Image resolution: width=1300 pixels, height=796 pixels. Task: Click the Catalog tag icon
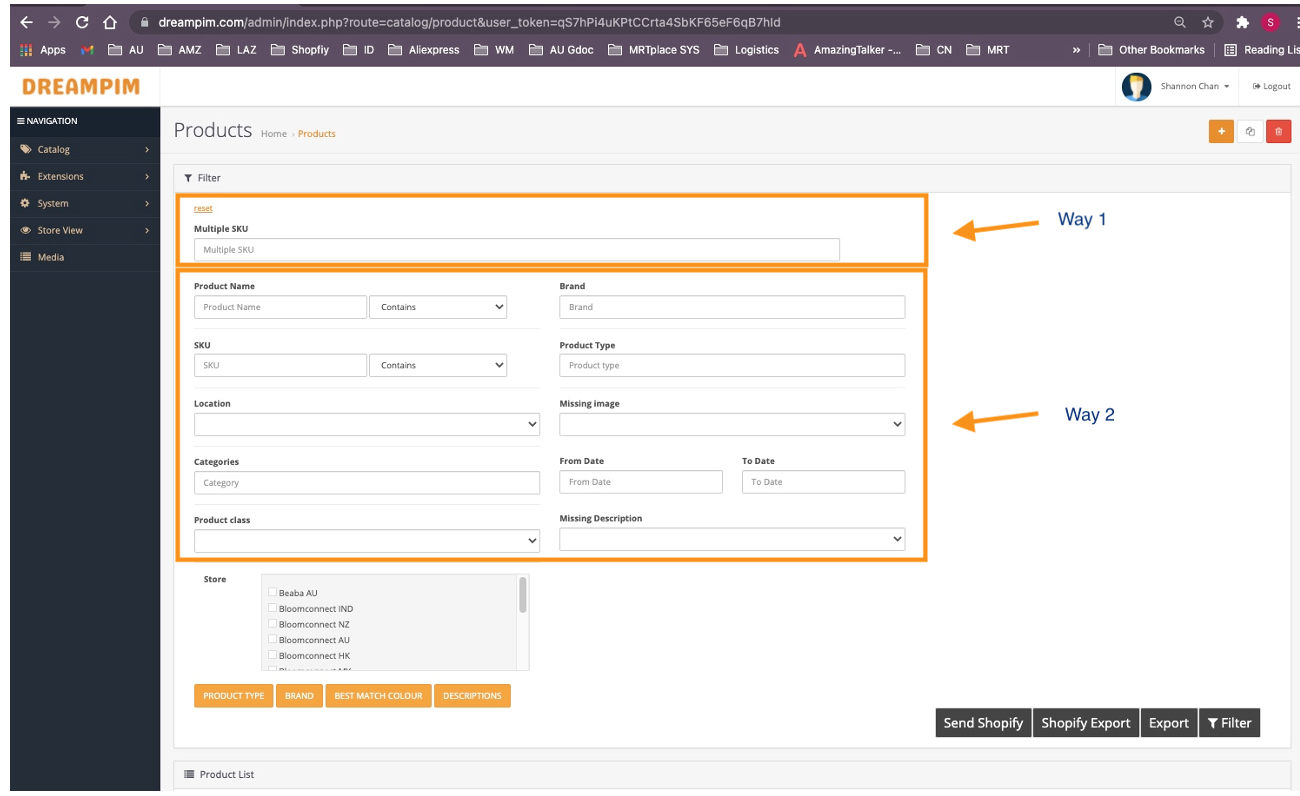[x=26, y=149]
